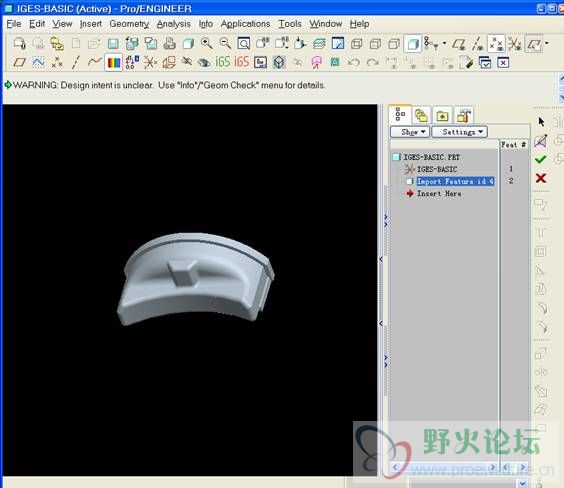Click the datum plane creation tool icon
Screen dimensions: 564x488
pyautogui.click(x=20, y=63)
